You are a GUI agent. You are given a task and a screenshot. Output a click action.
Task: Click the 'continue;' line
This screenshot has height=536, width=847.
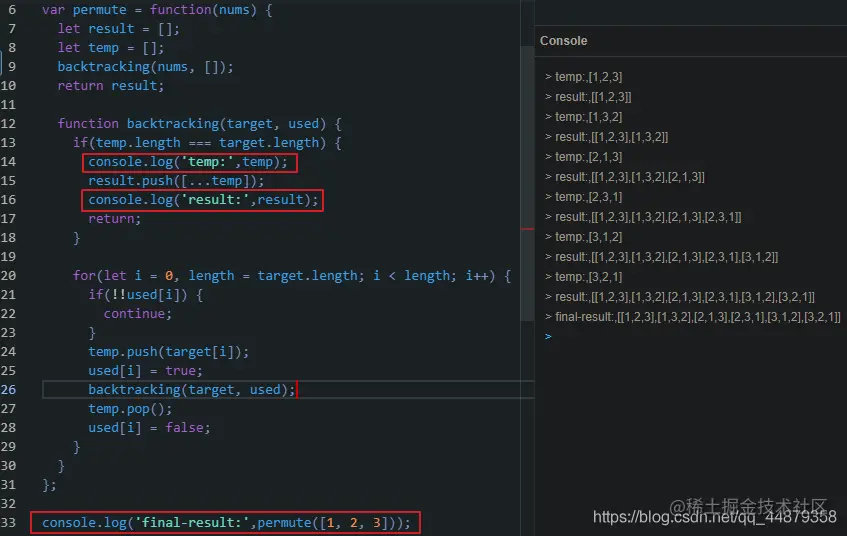click(x=138, y=313)
